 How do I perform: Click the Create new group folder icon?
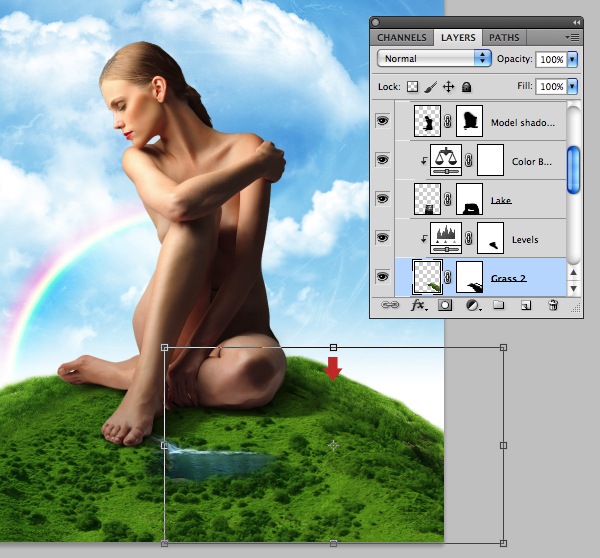coord(498,305)
